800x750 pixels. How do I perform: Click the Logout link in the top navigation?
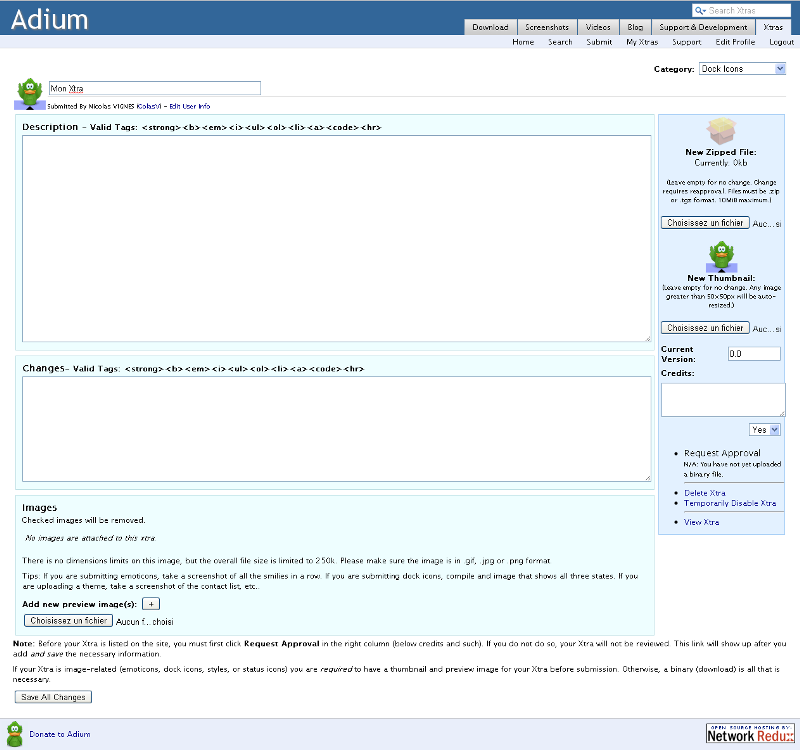click(781, 42)
